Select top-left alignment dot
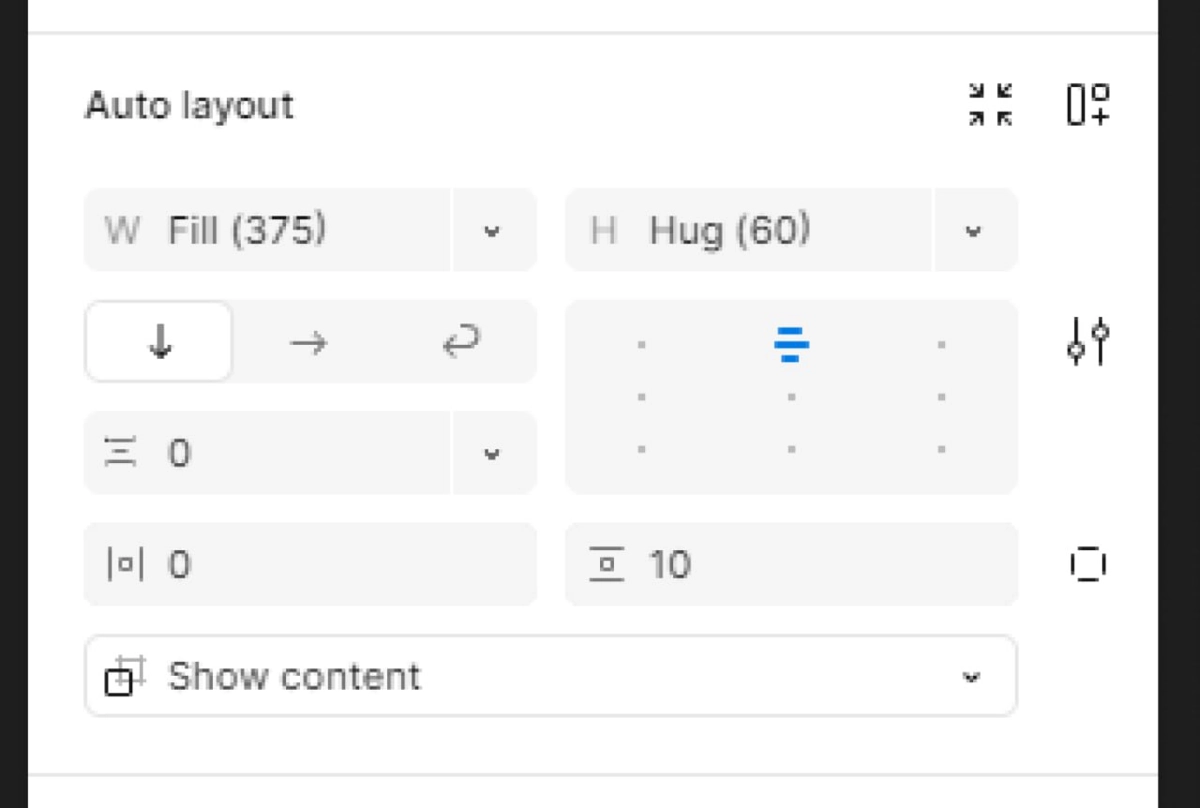Screen dimensions: 1200x808 pos(641,345)
